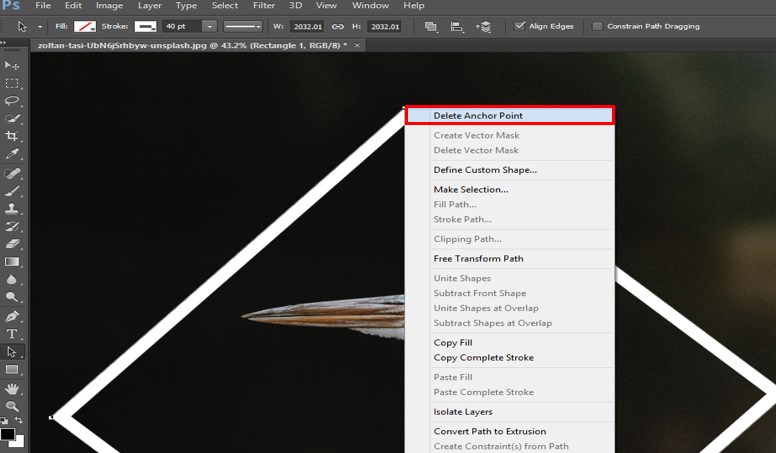Choose Delete Anchor Point from context menu
Screen dimensions: 776x453
click(x=510, y=115)
